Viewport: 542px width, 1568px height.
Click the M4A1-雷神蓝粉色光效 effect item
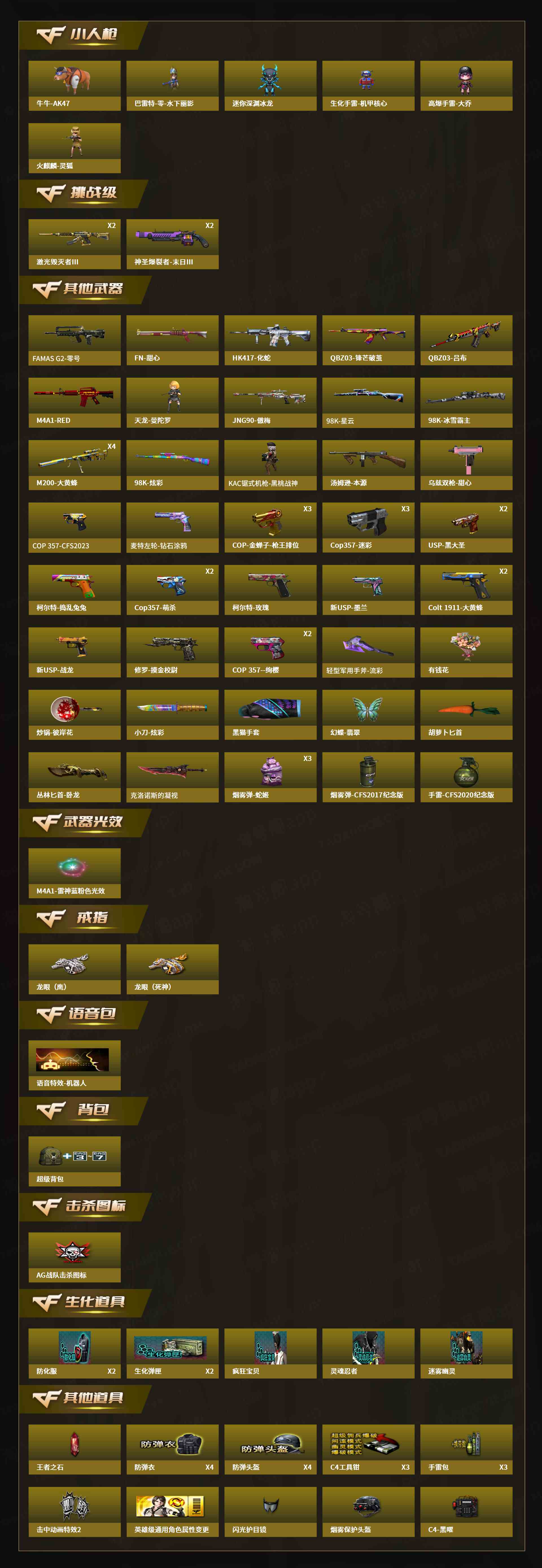tap(74, 873)
